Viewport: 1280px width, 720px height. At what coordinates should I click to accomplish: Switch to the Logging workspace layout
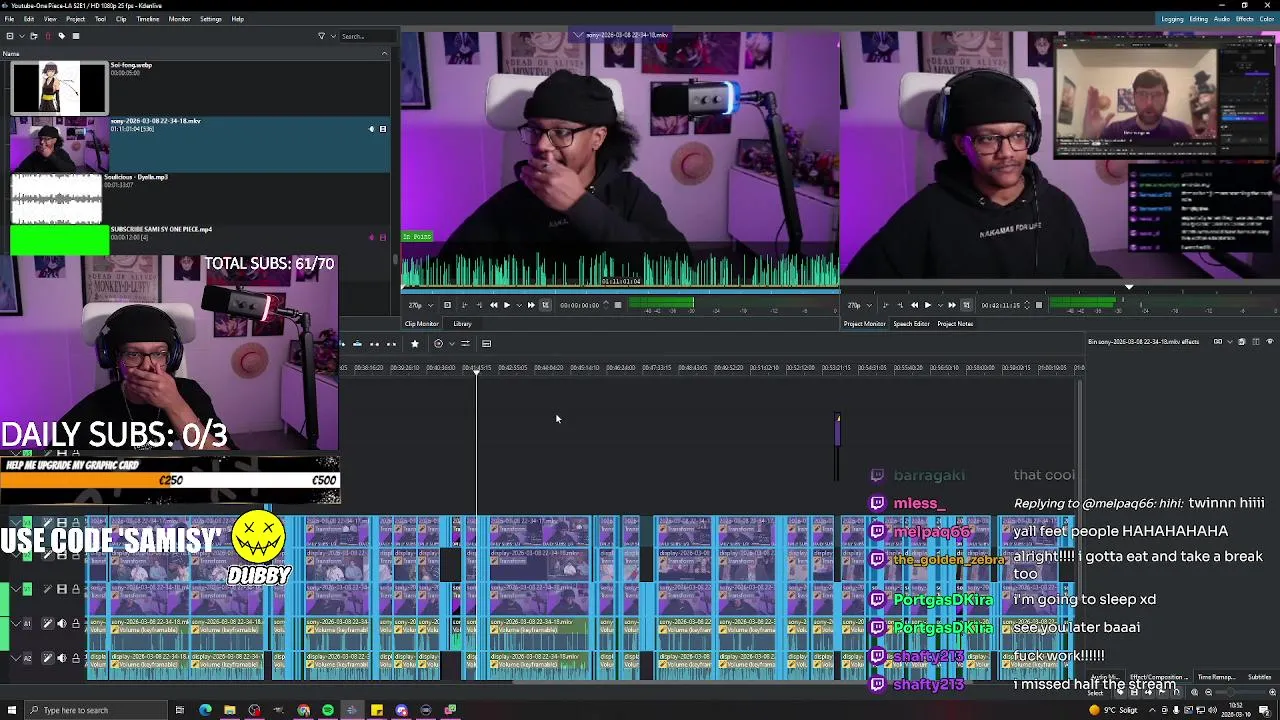pyautogui.click(x=1173, y=19)
